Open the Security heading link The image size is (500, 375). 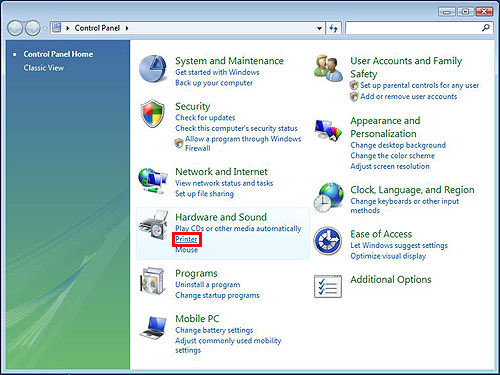click(x=193, y=106)
